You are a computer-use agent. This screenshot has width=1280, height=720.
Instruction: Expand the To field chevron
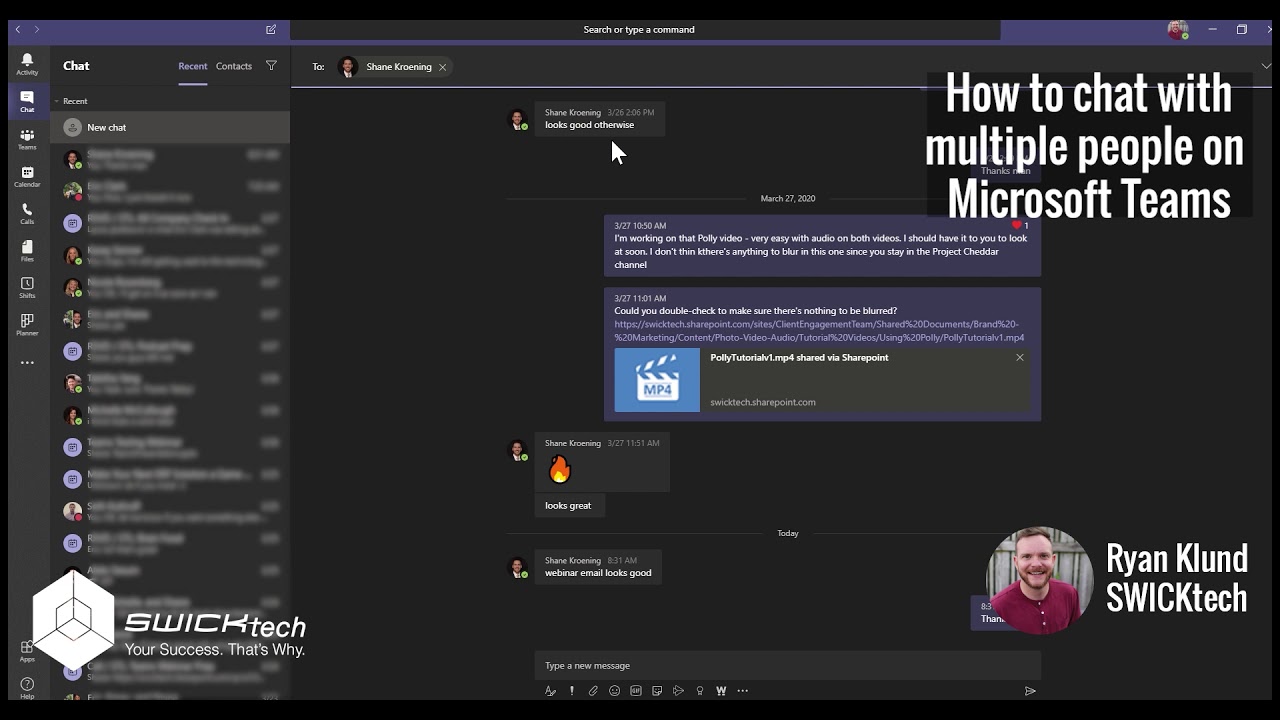pos(1266,66)
